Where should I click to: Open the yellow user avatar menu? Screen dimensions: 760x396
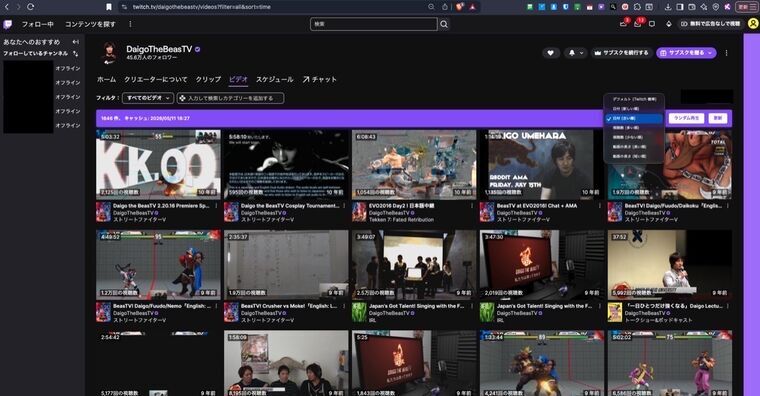(753, 23)
